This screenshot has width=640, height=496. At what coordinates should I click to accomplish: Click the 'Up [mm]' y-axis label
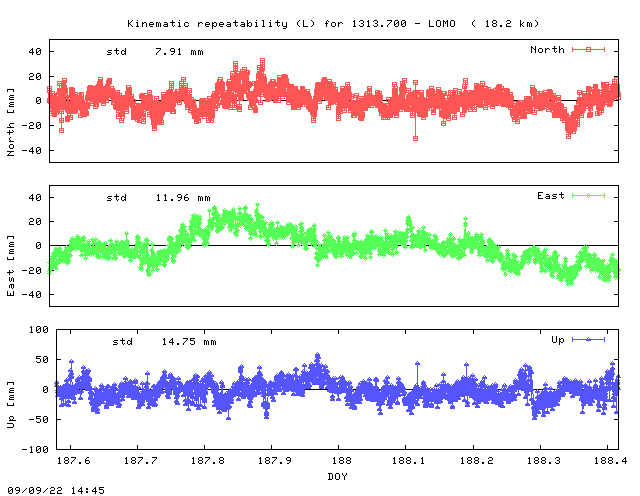(x=11, y=405)
